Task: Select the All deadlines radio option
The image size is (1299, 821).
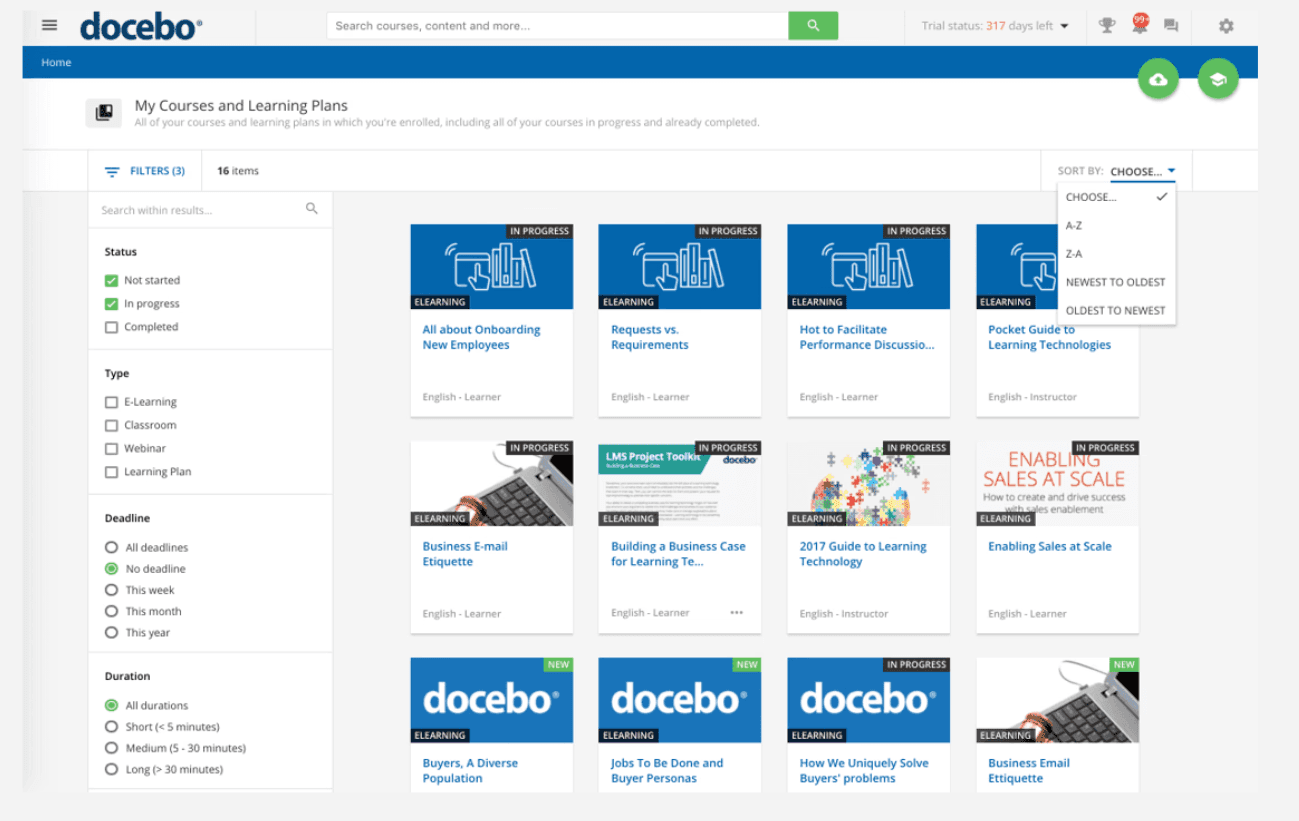Action: coord(111,547)
